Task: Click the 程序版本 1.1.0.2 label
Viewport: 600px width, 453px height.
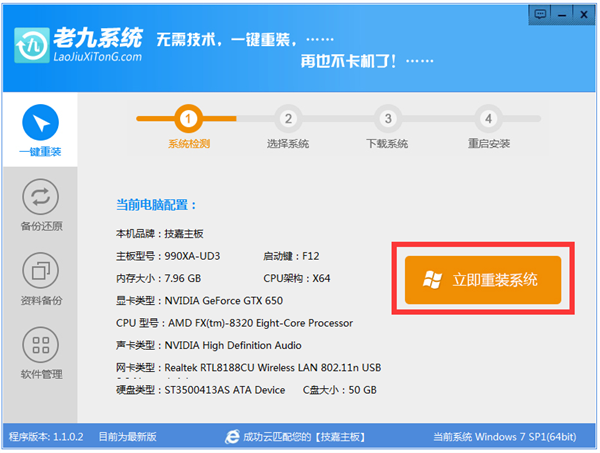Action: click(47, 437)
